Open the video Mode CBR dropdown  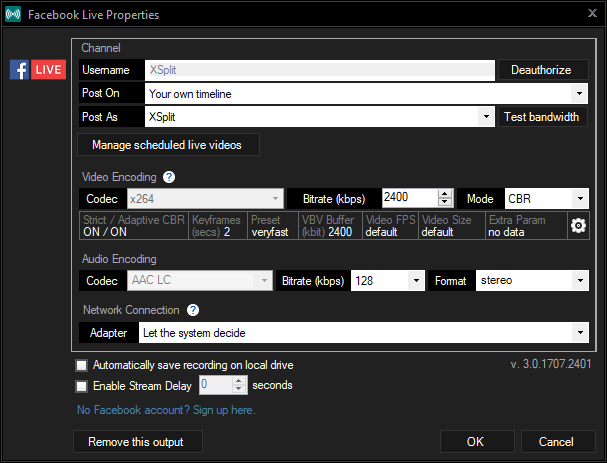pos(580,199)
